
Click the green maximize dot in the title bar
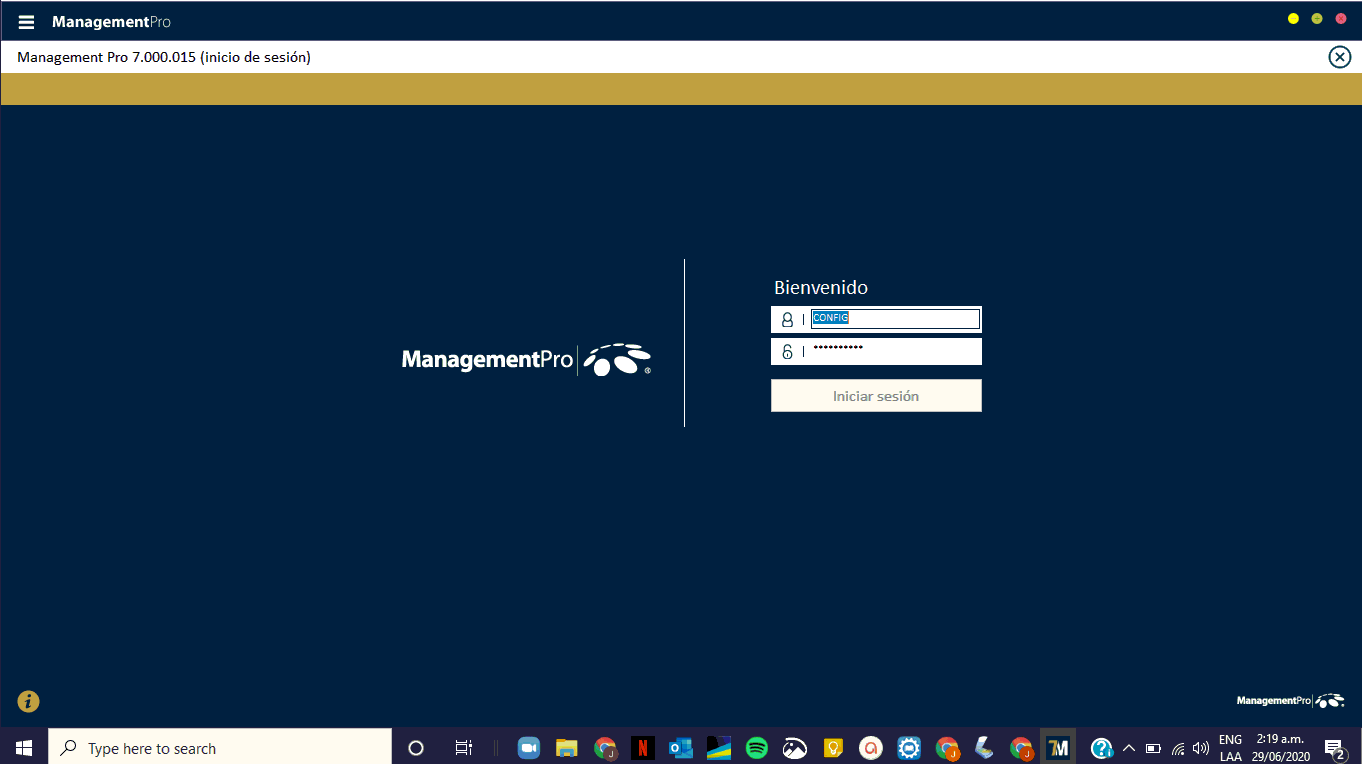click(x=1317, y=19)
